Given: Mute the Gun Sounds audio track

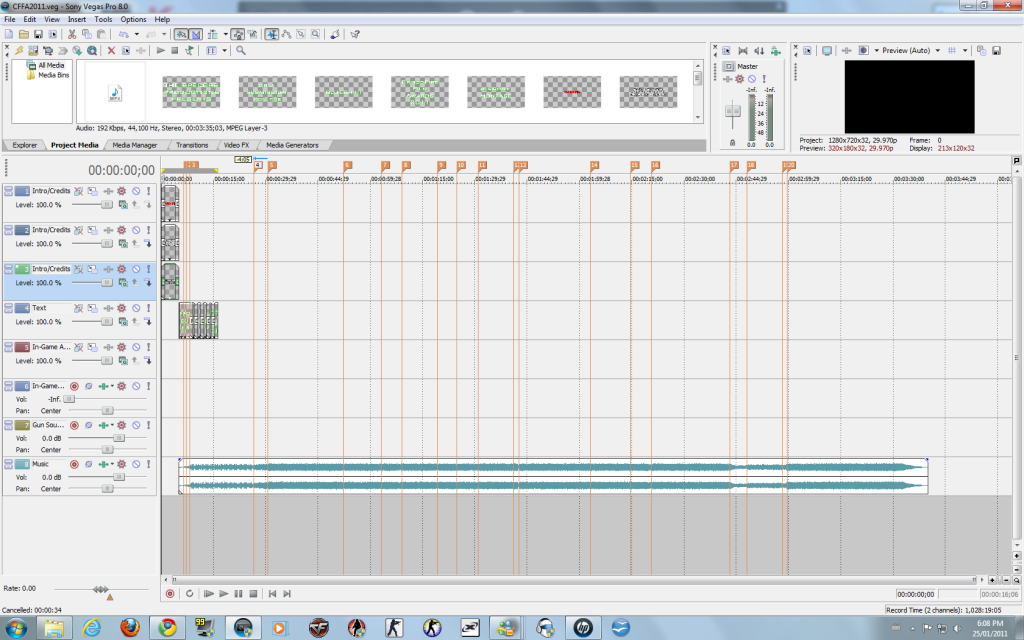Looking at the screenshot, I should click(135, 425).
